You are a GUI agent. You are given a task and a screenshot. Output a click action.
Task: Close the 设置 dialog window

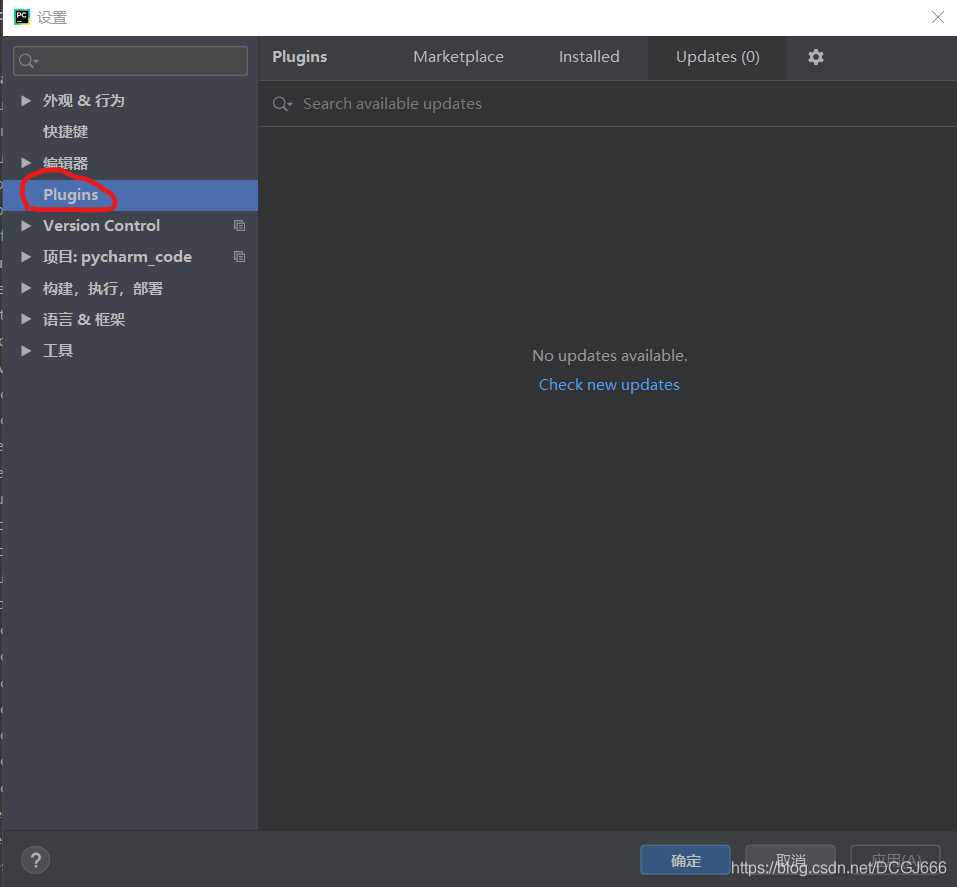coord(937,17)
